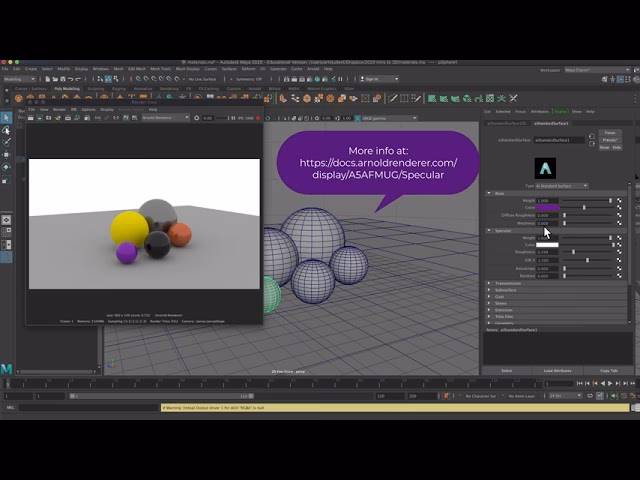
Task: Click the Undo arrow on the status line
Action: 71,79
